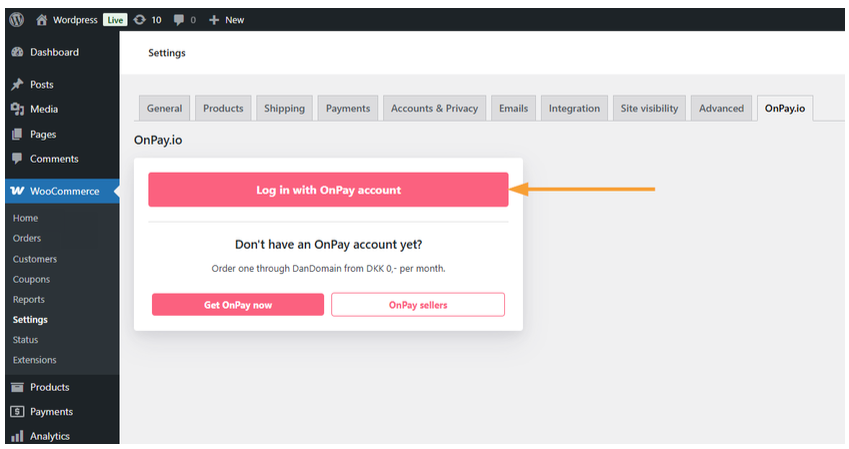Viewport: 849px width, 449px height.
Task: Open Orders under WooCommerce
Action: point(27,238)
